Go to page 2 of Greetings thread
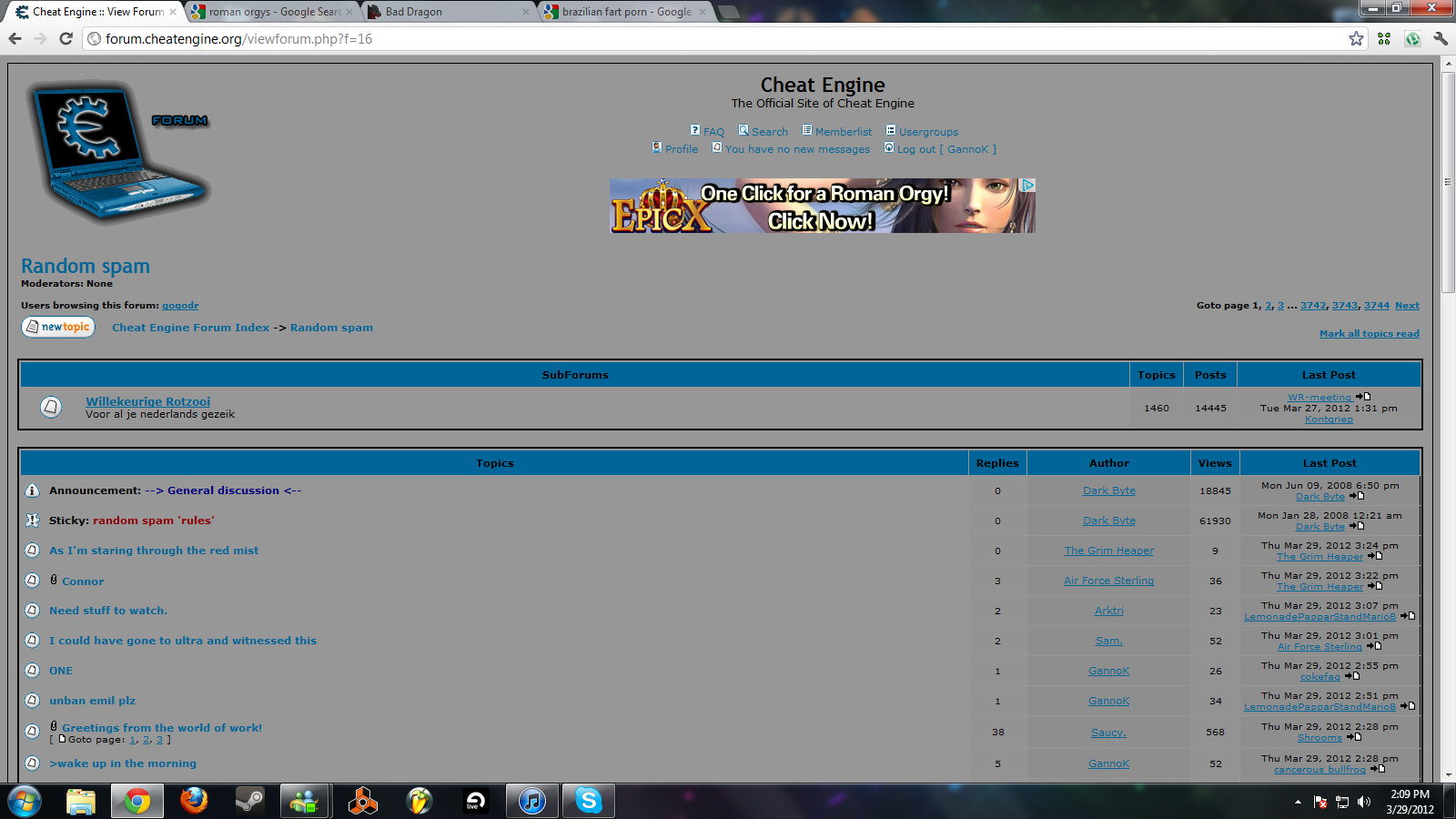 click(x=146, y=740)
